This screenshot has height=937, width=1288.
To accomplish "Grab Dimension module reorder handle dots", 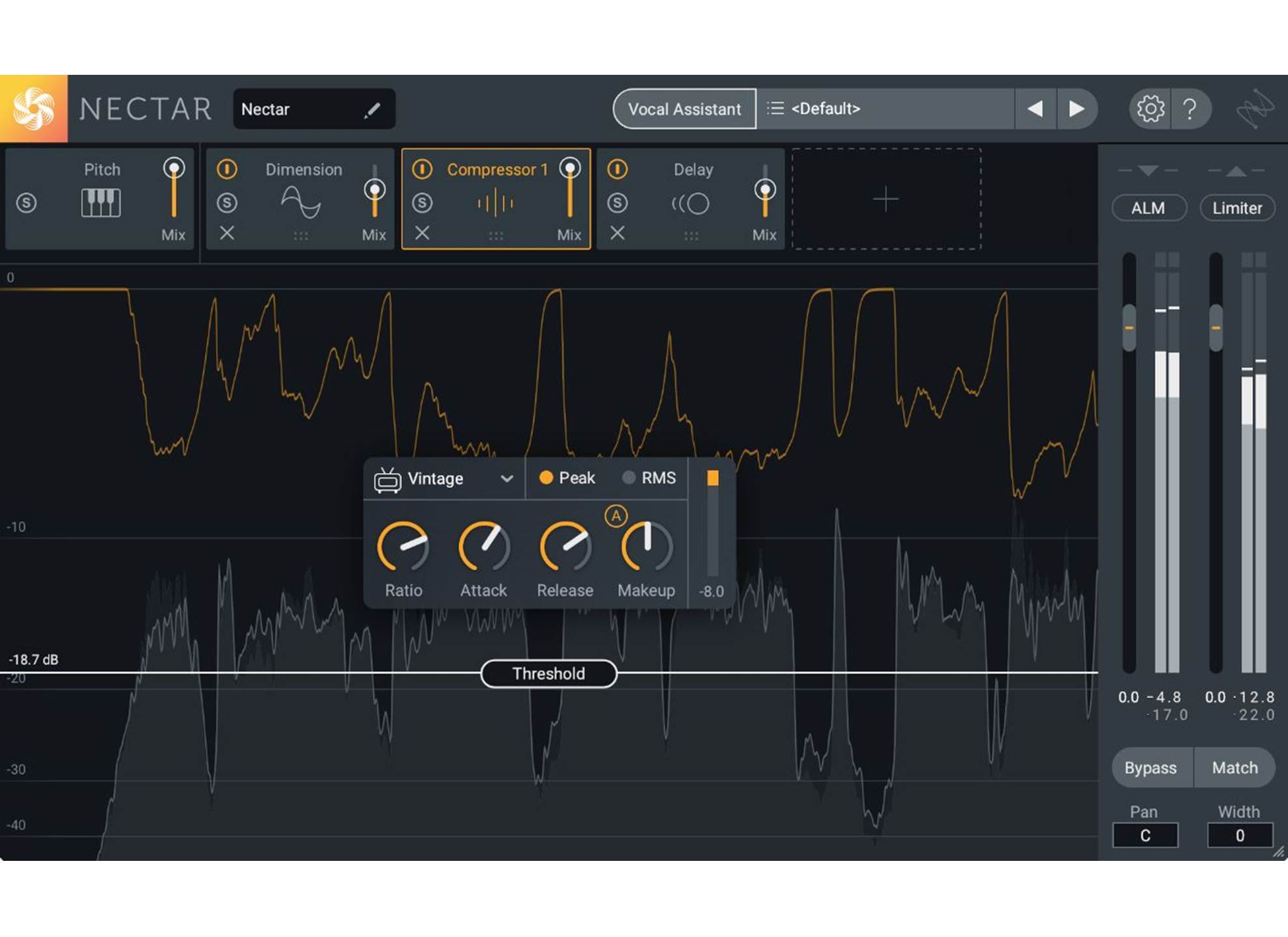I will (x=301, y=236).
